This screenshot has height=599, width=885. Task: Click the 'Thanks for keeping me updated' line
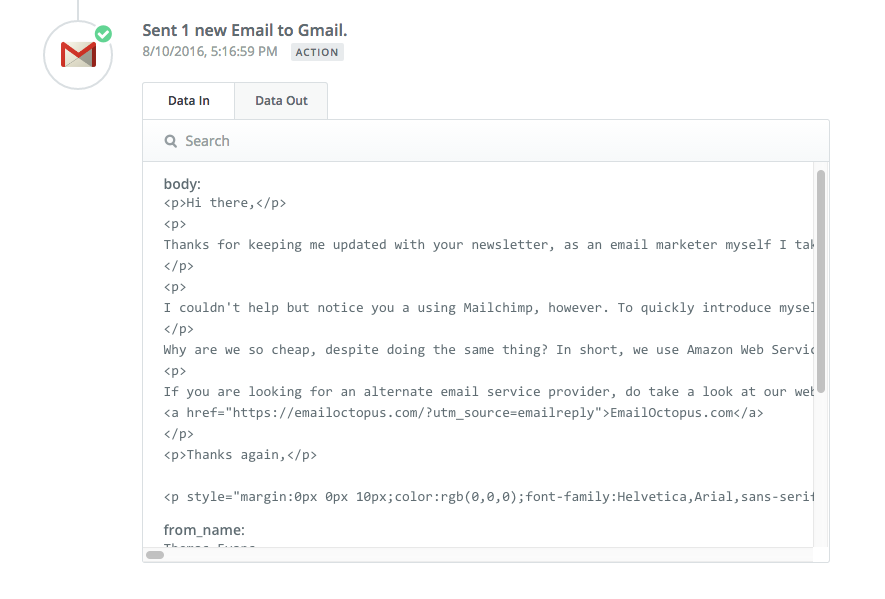490,245
